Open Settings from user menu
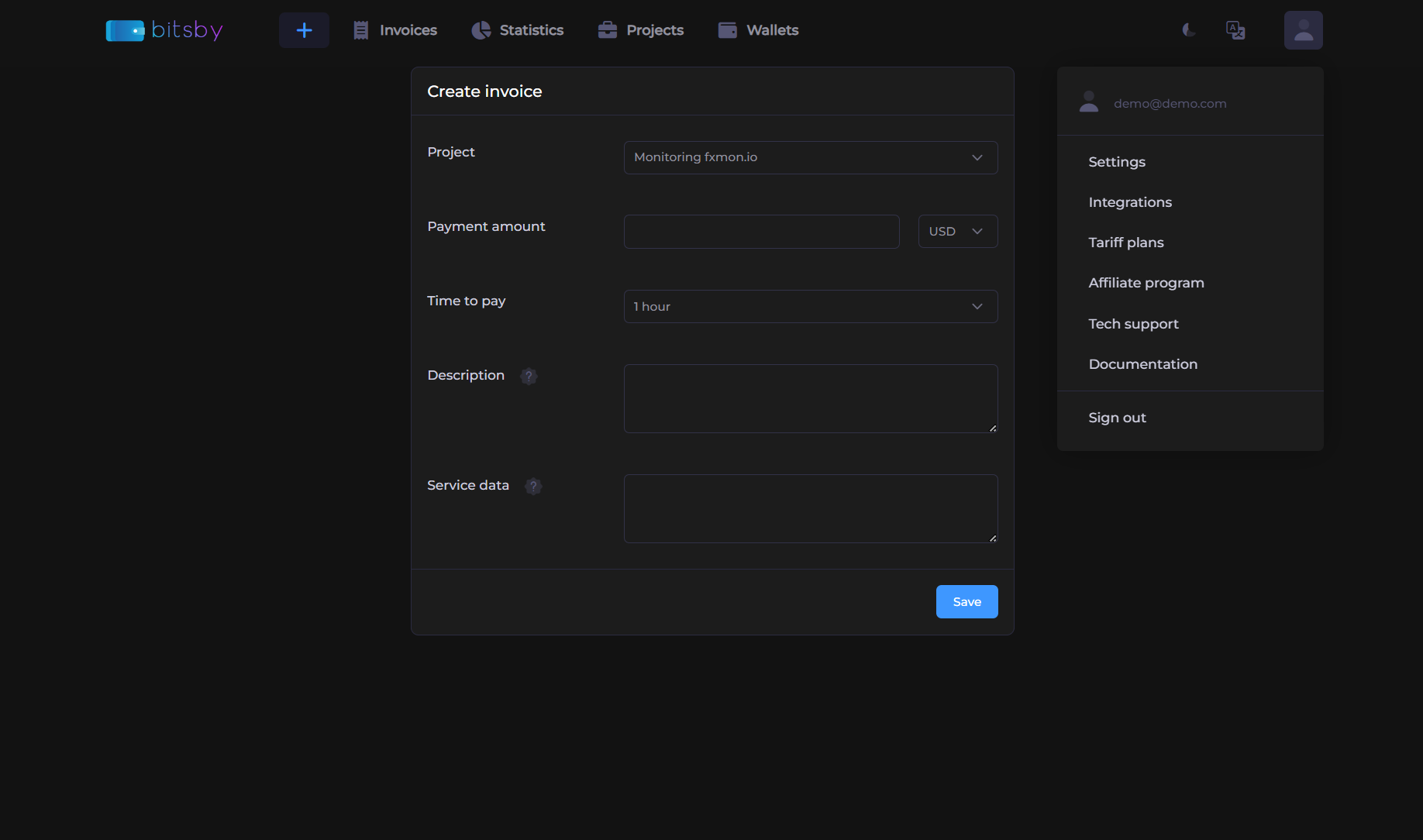 [x=1117, y=162]
